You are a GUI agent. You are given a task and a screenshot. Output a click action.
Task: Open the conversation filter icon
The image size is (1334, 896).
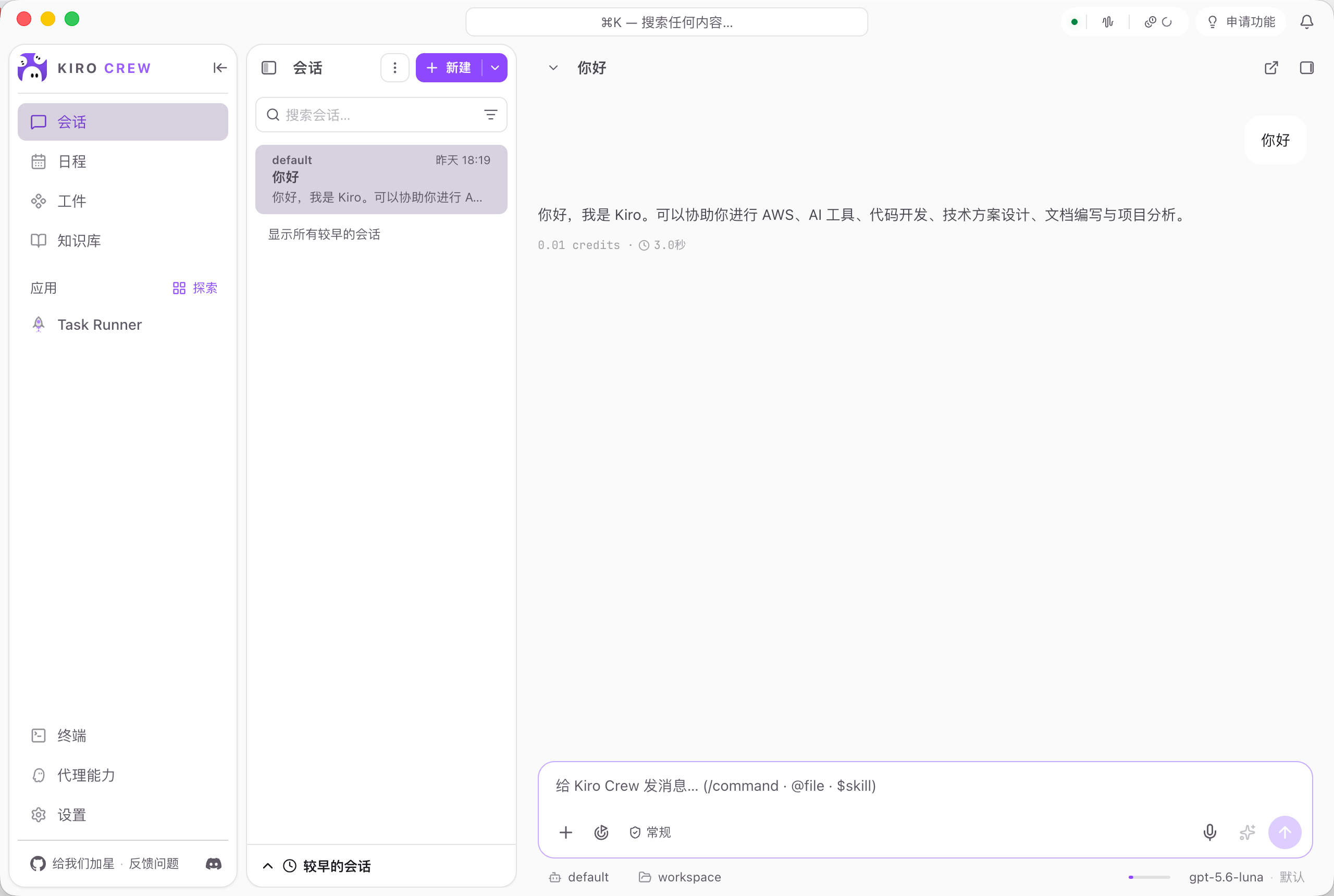tap(490, 115)
